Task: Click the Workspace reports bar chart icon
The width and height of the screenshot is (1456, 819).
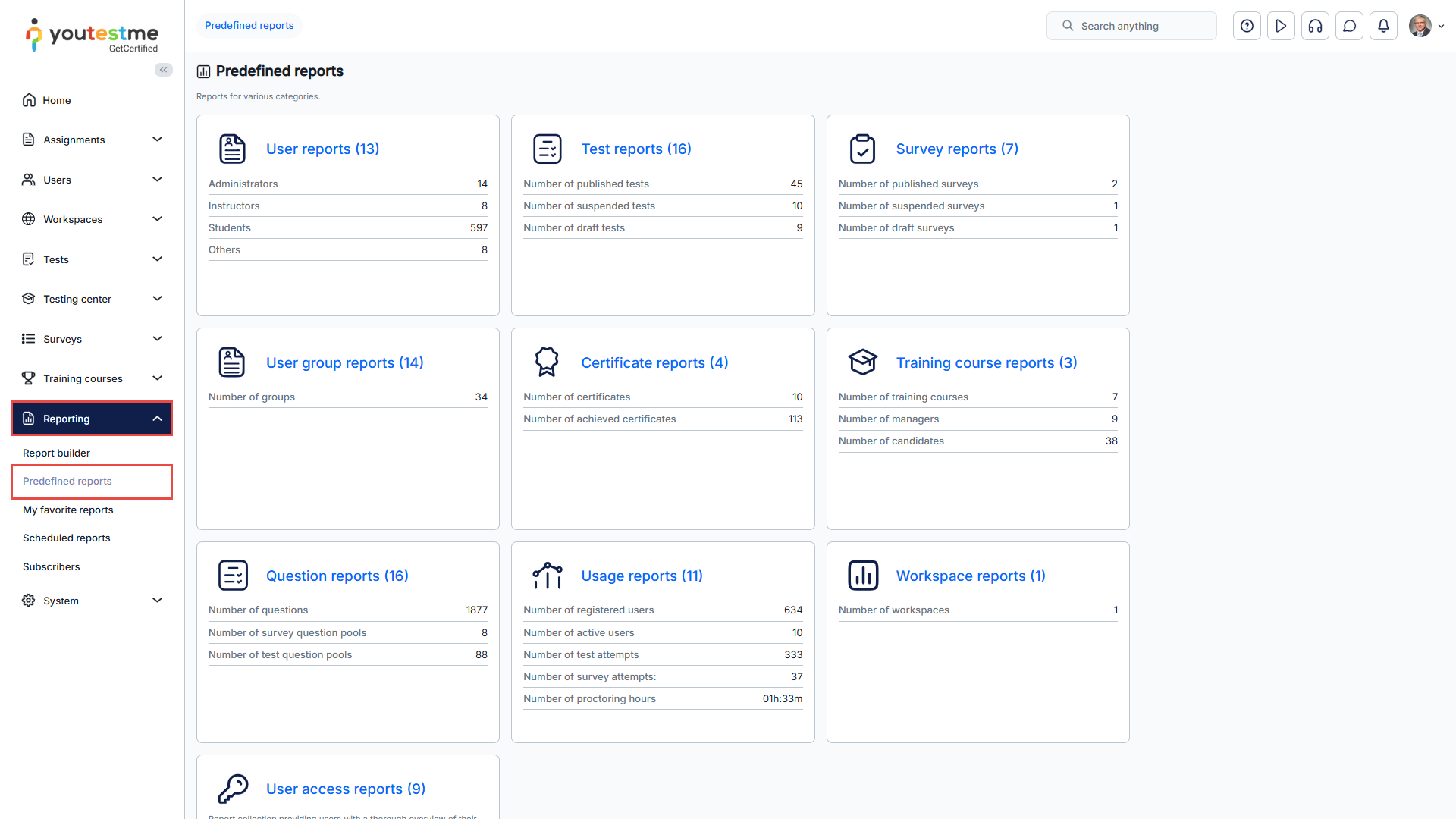Action: pyautogui.click(x=862, y=576)
